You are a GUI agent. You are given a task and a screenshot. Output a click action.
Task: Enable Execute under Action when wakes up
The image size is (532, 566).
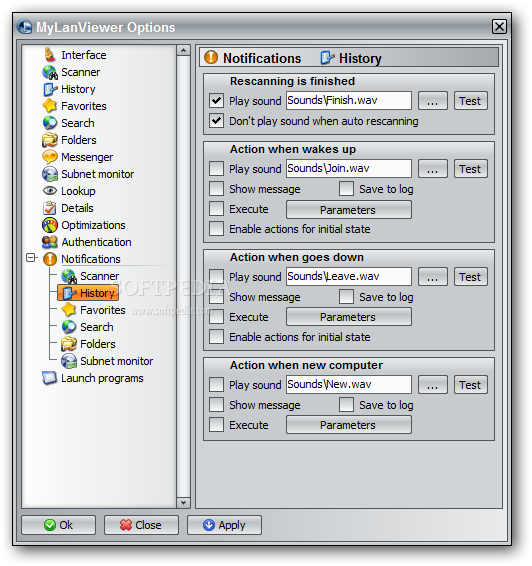click(x=216, y=209)
